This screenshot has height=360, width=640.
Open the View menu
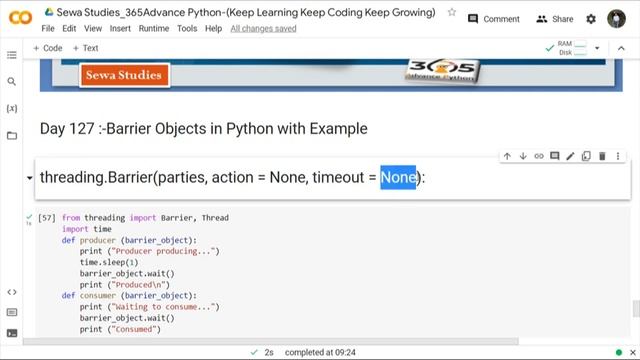pos(93,29)
